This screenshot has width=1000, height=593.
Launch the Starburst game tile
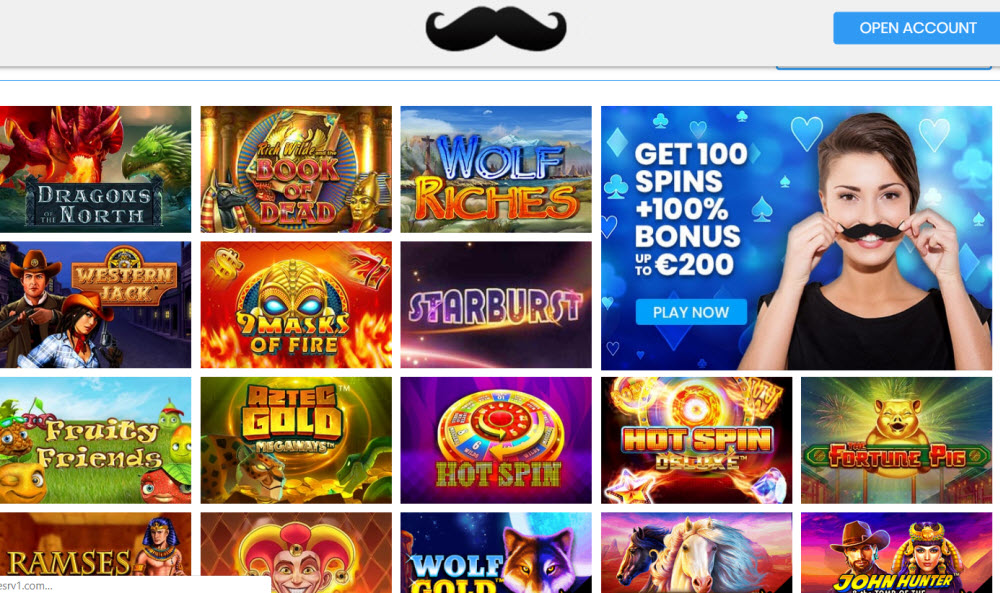pos(496,304)
